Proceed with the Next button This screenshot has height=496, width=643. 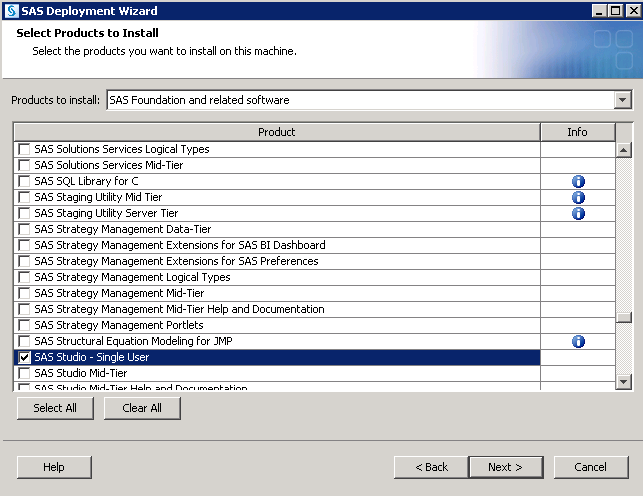(505, 467)
